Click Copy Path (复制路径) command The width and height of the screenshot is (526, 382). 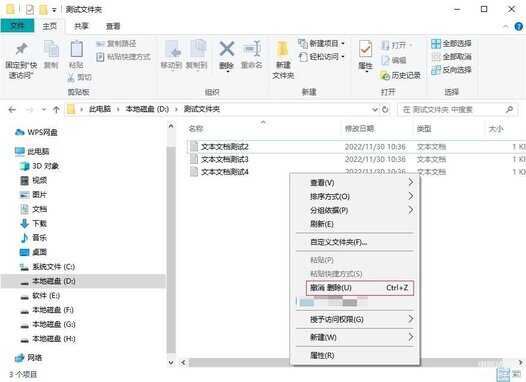116,44
